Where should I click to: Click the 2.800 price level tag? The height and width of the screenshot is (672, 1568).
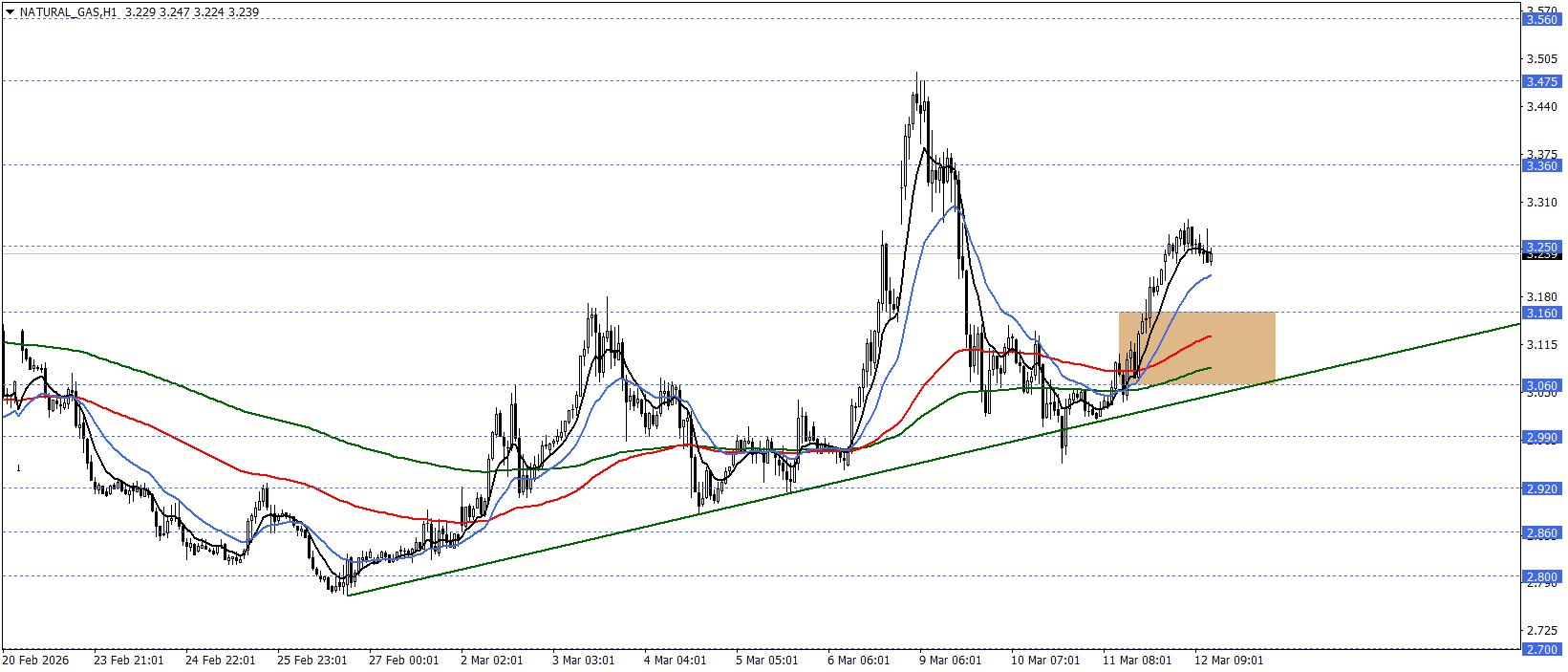[1541, 576]
